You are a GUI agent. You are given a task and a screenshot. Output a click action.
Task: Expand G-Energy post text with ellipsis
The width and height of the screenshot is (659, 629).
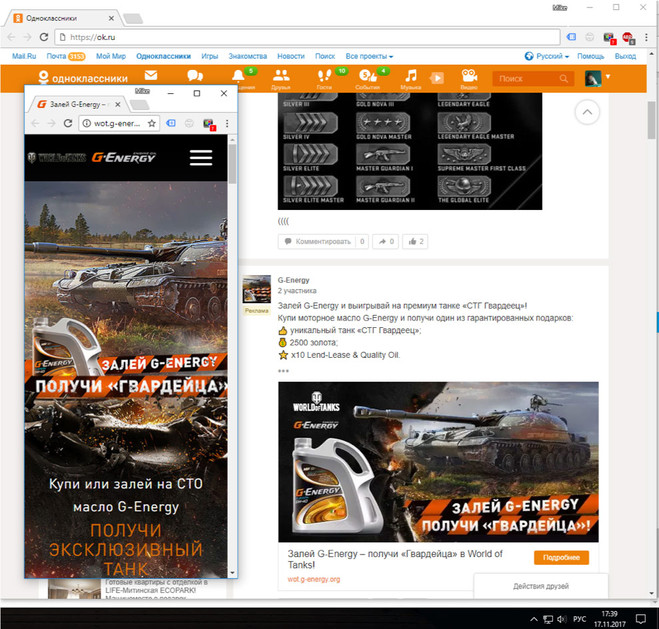click(x=283, y=371)
